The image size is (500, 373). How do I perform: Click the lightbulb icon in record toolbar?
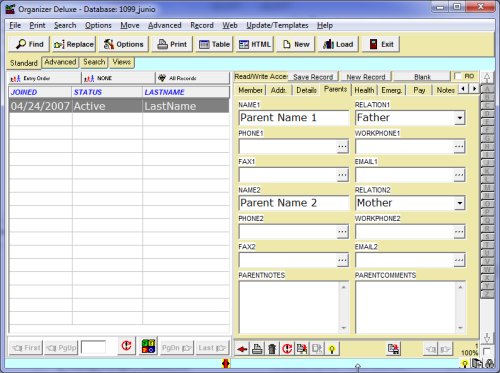pyautogui.click(x=332, y=349)
